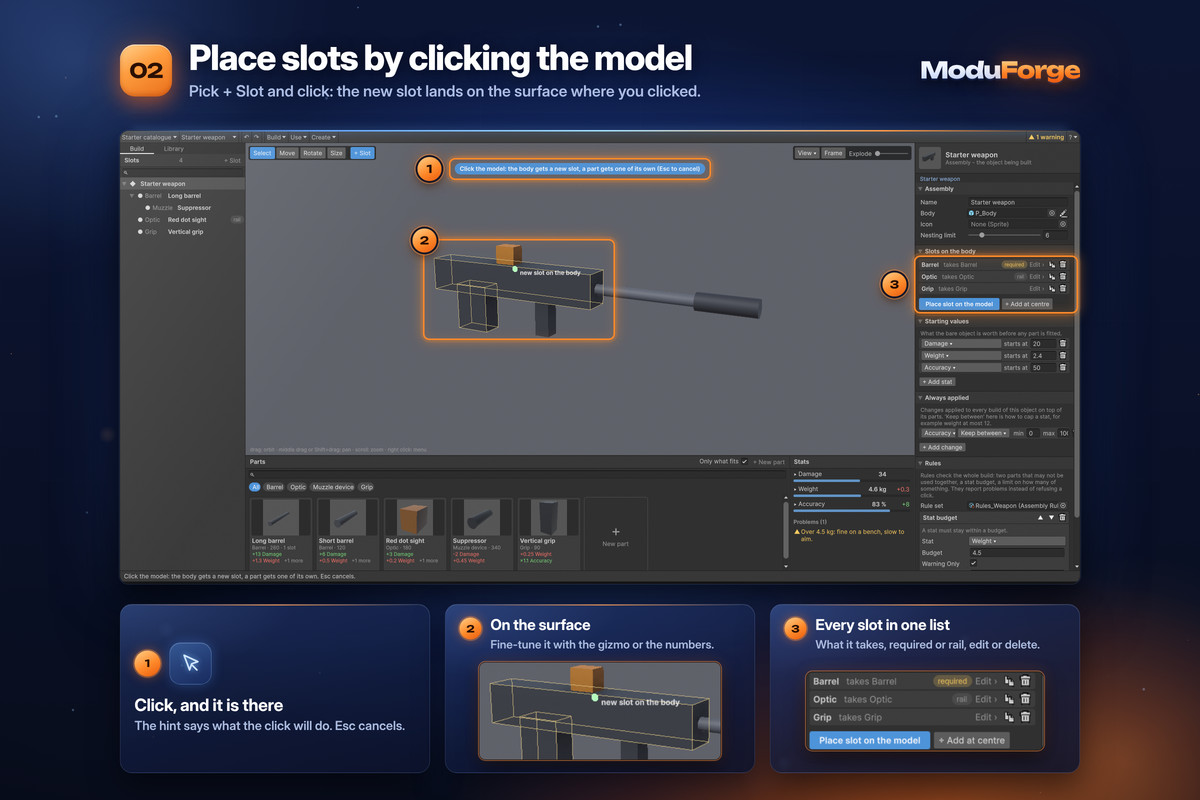
Task: Open help with the question mark icon
Action: [x=1071, y=137]
